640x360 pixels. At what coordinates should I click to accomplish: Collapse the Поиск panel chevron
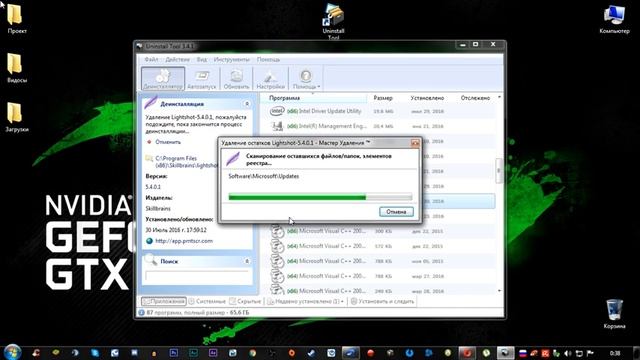(x=247, y=261)
